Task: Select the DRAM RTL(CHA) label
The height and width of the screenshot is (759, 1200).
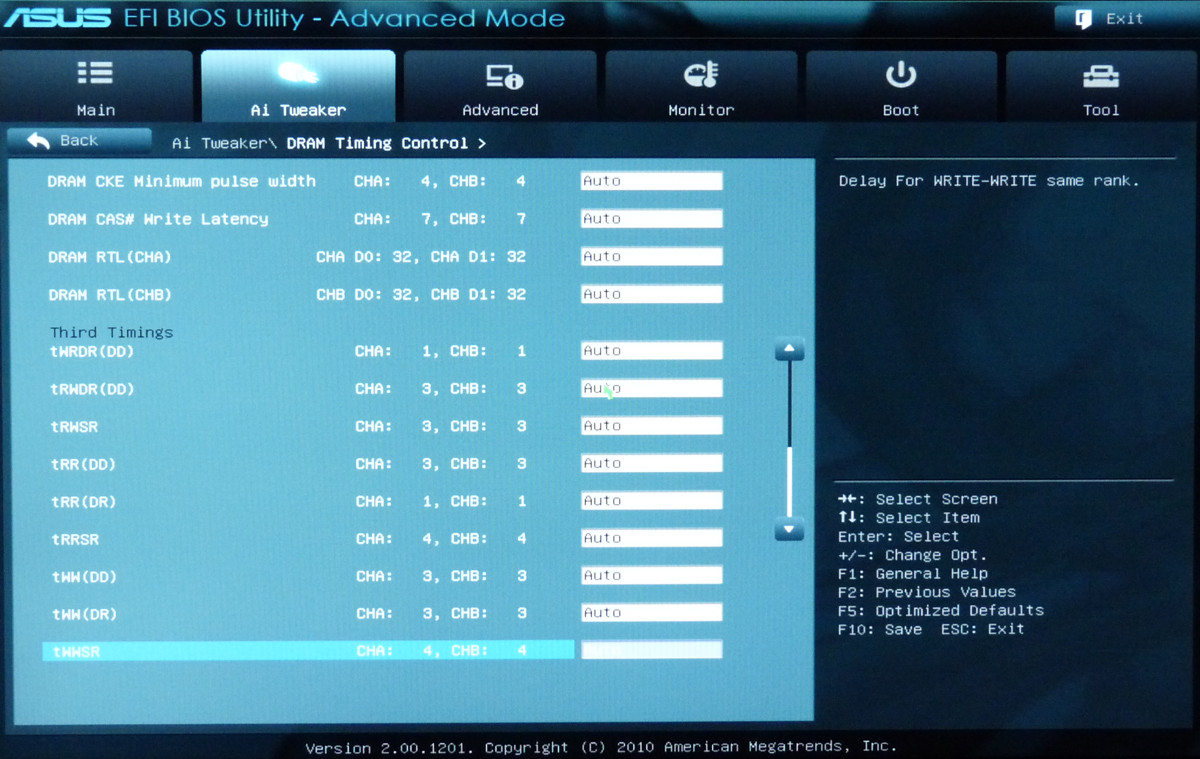Action: click(x=110, y=257)
